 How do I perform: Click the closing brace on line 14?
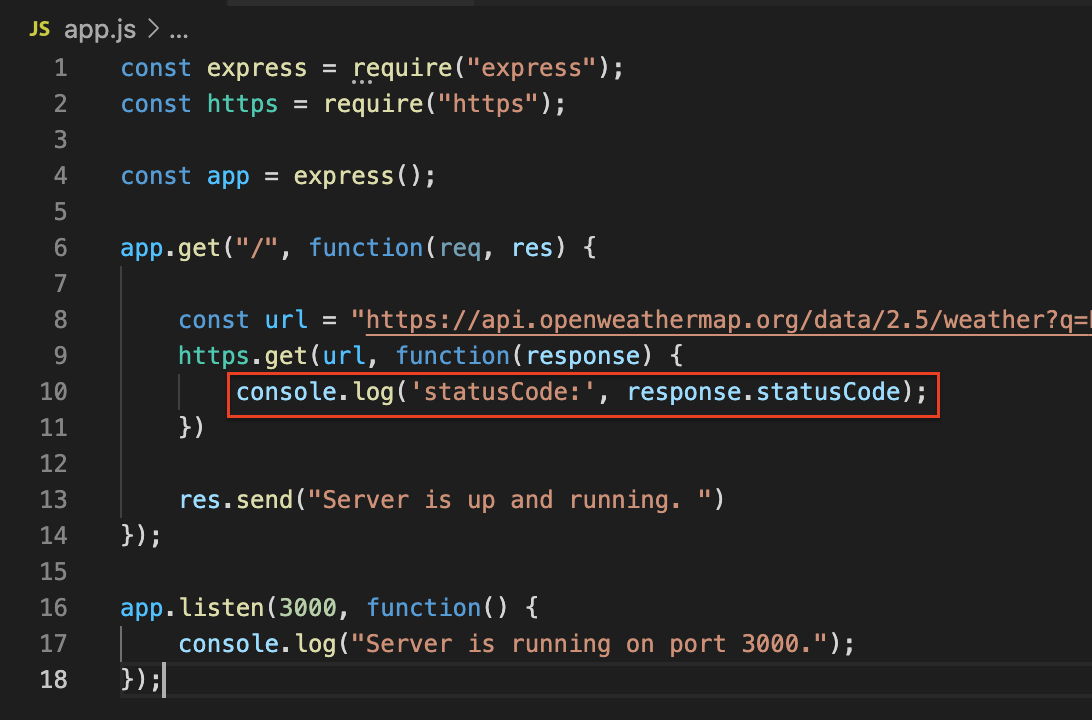tap(127, 536)
